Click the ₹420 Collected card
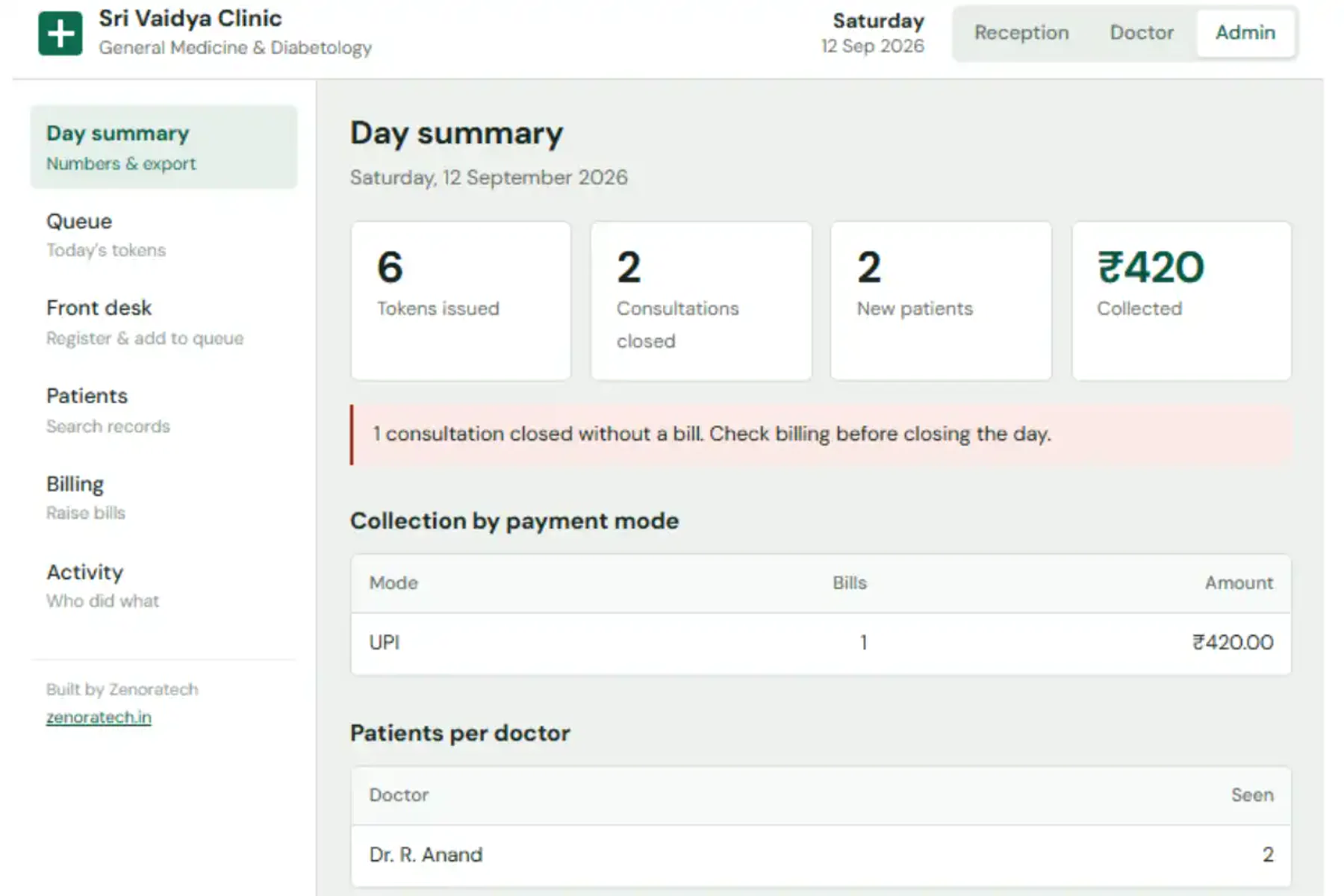This screenshot has width=1344, height=896. (x=1181, y=301)
